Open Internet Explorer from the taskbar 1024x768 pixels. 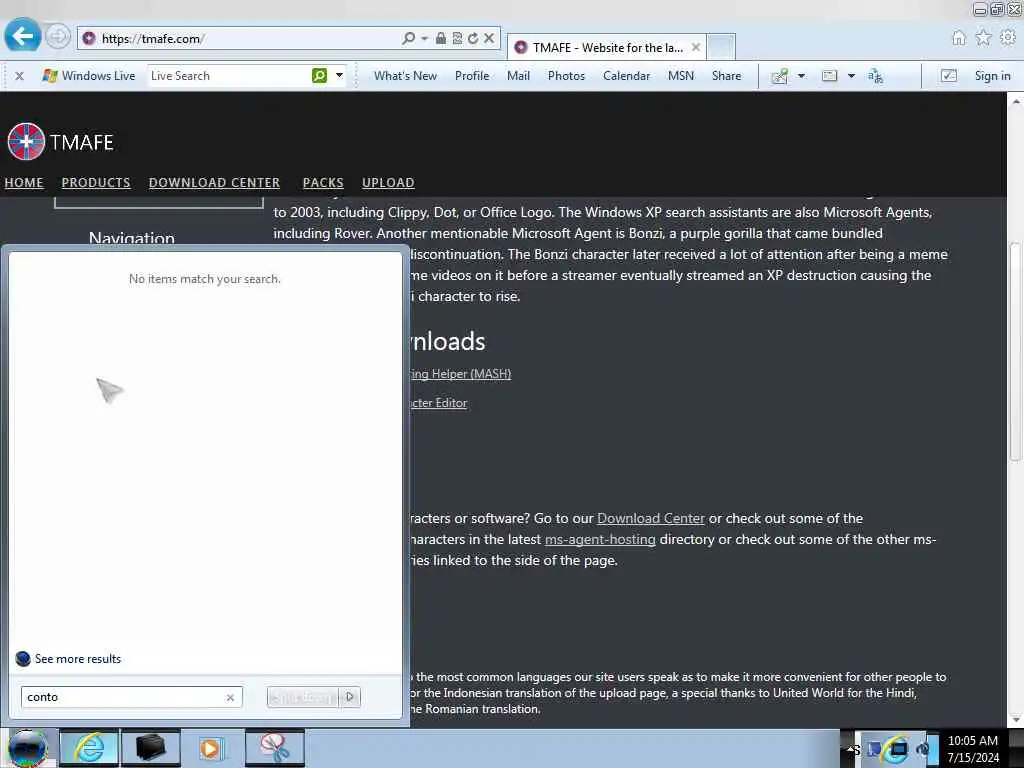click(x=88, y=748)
